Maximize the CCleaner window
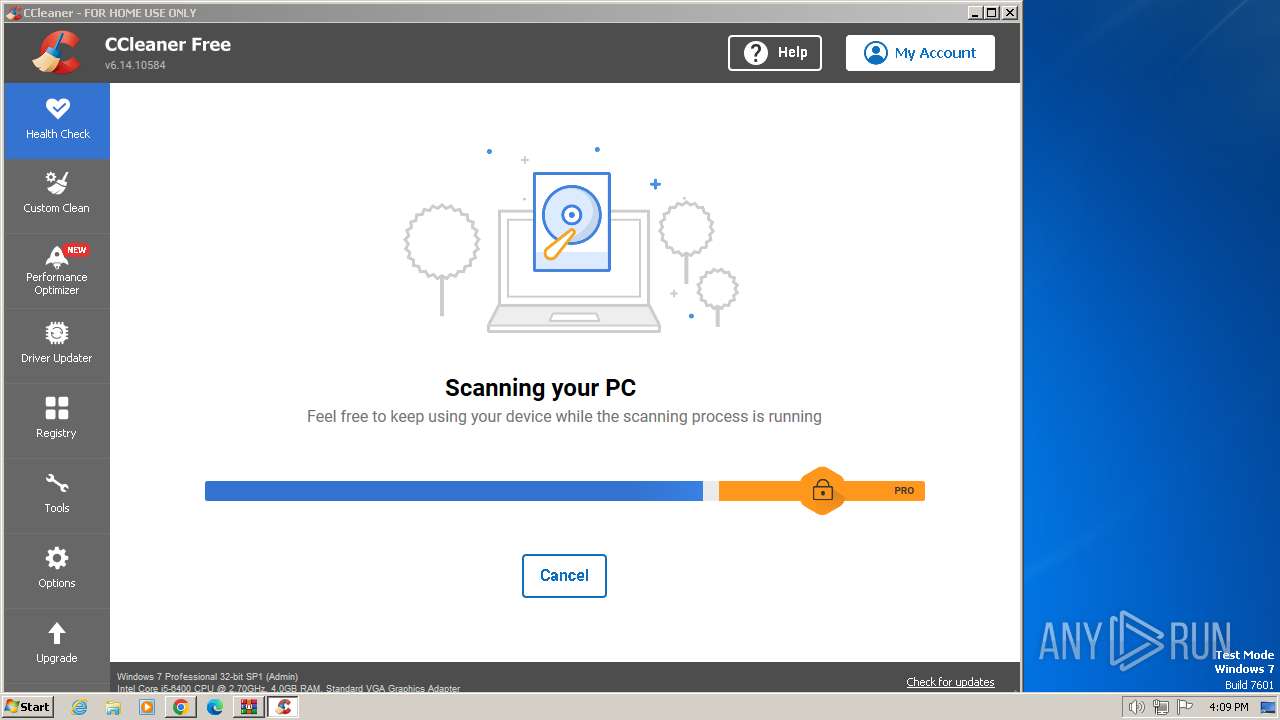Viewport: 1280px width, 720px height. point(992,12)
